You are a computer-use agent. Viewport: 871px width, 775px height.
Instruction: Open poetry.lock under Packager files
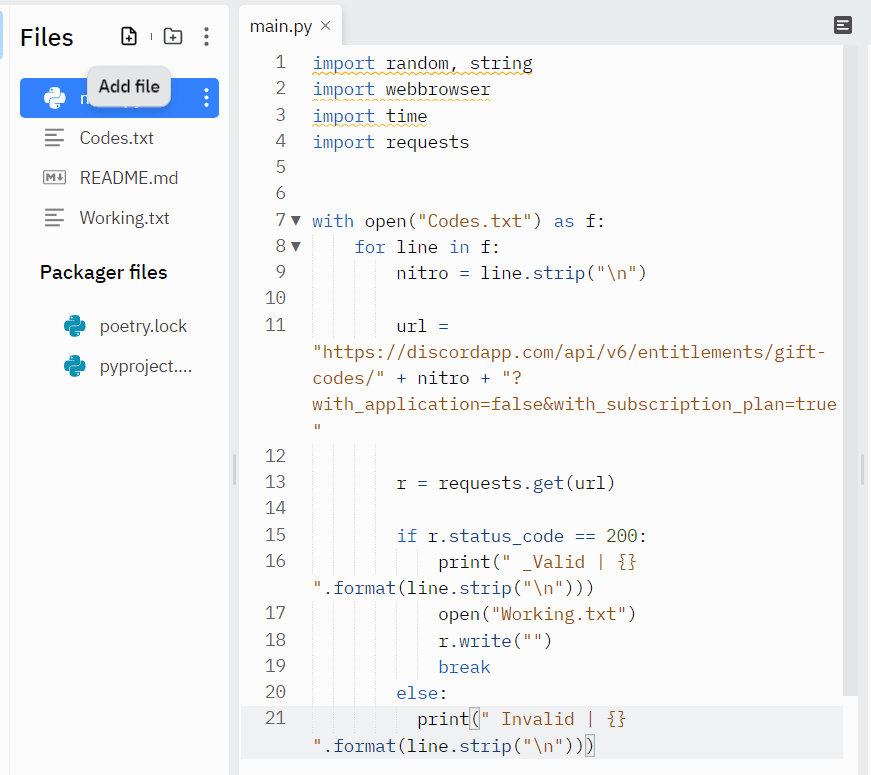coord(143,326)
